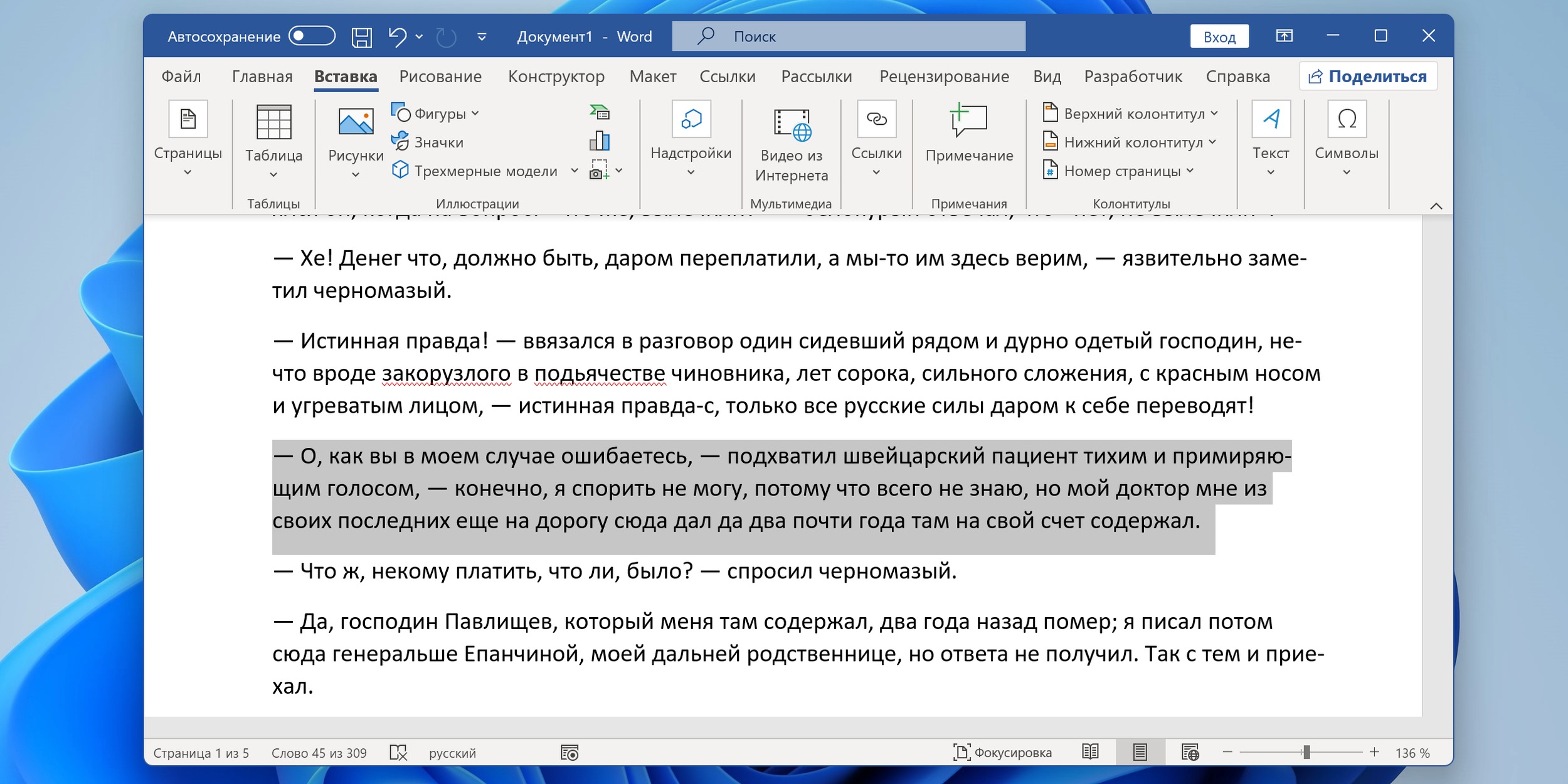Click the Undo arrow icon
The width and height of the screenshot is (1568, 784).
point(398,37)
